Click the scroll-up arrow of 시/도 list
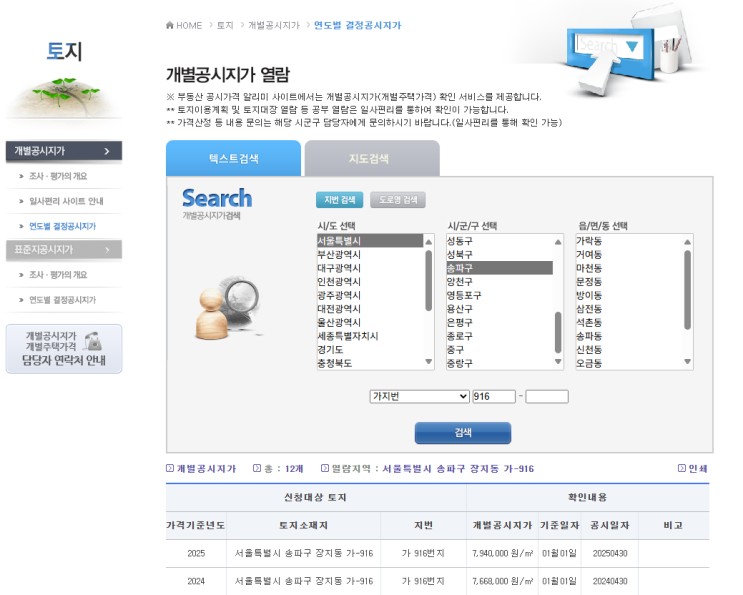Image resolution: width=743 pixels, height=595 pixels. [428, 242]
